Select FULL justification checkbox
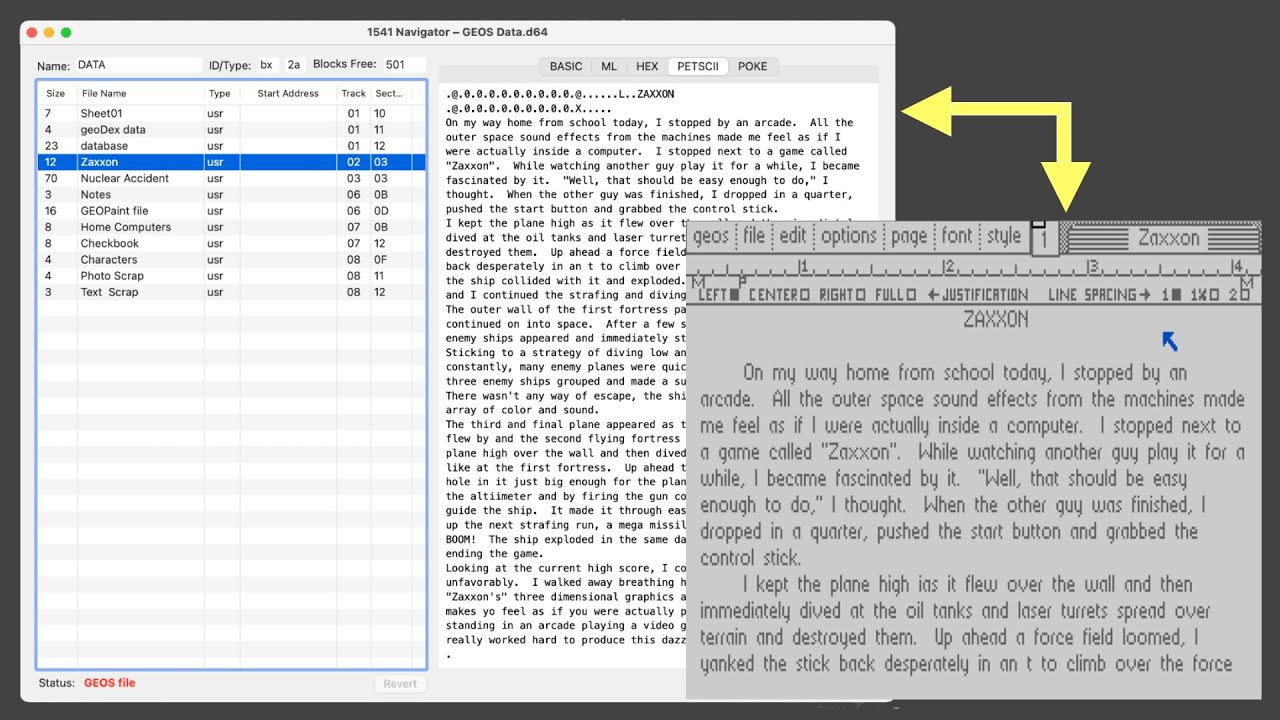The height and width of the screenshot is (720, 1280). point(911,294)
